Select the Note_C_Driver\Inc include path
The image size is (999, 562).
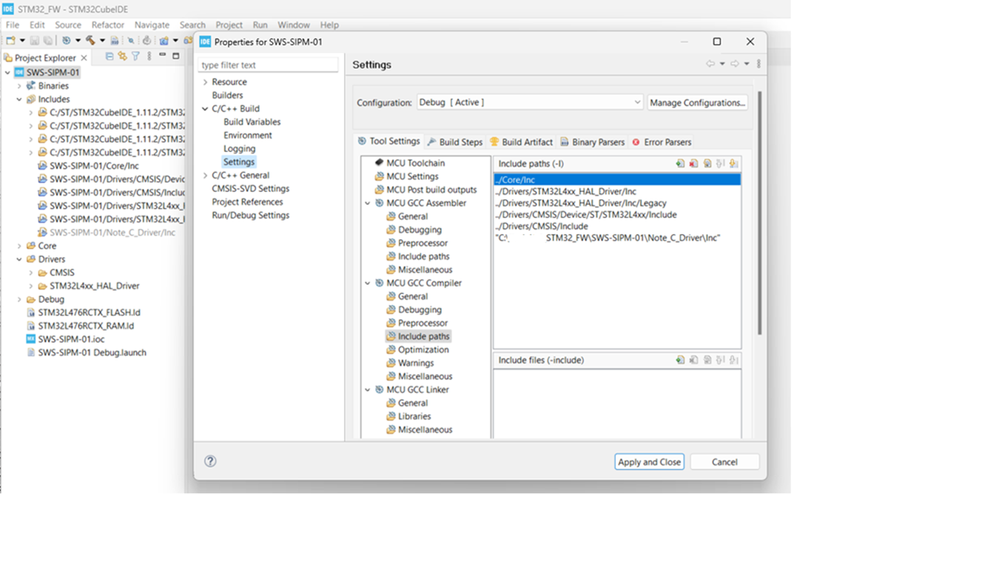coord(608,238)
